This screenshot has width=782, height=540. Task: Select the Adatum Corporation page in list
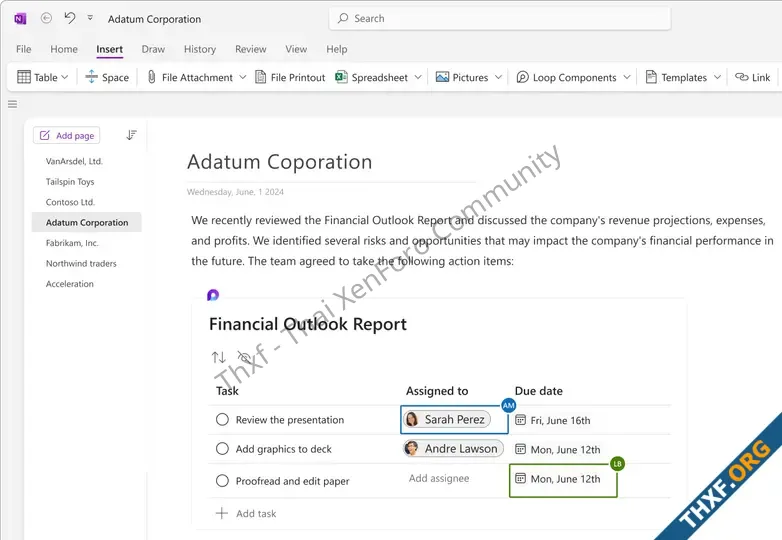tap(87, 222)
